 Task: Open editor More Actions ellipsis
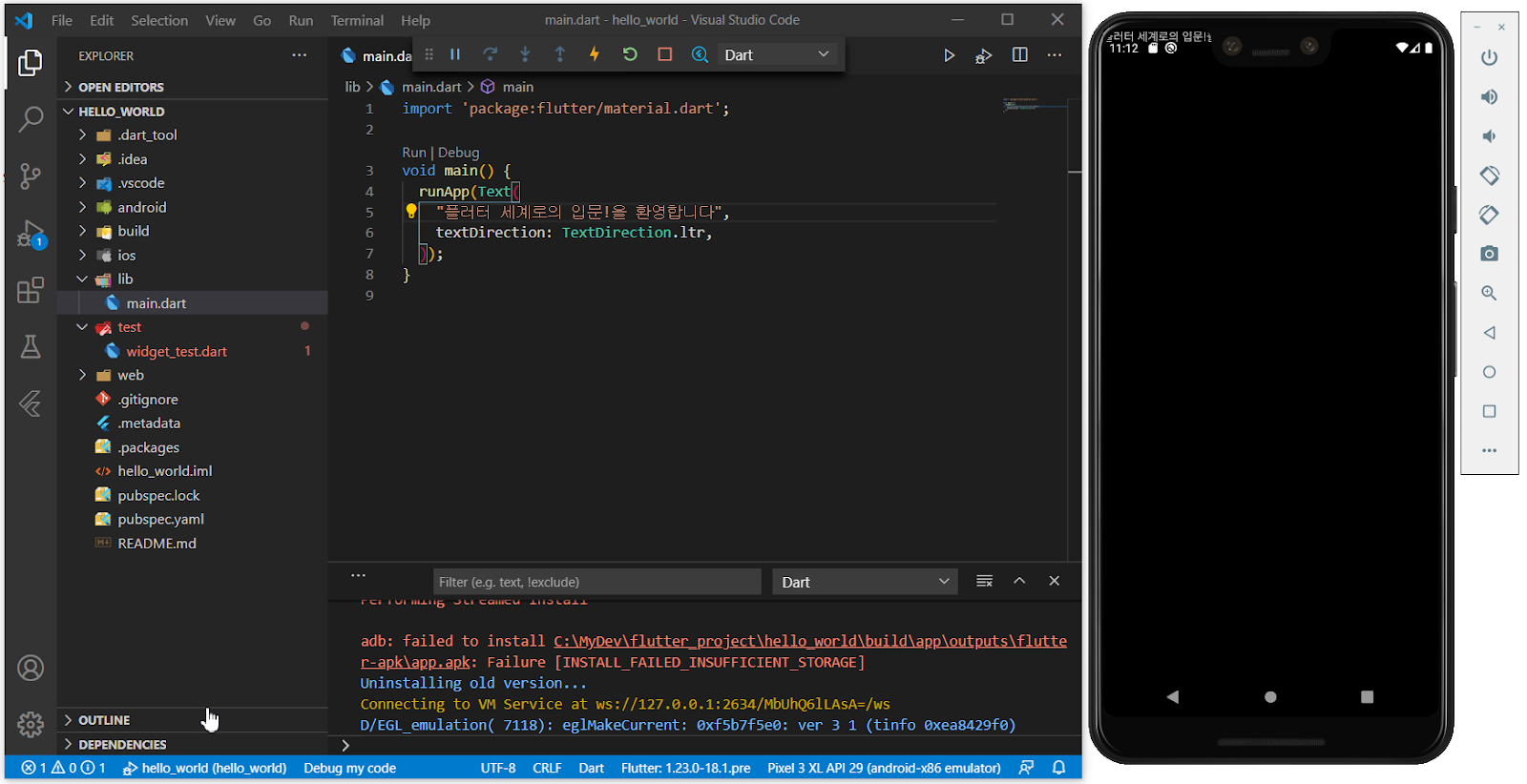[x=1055, y=55]
